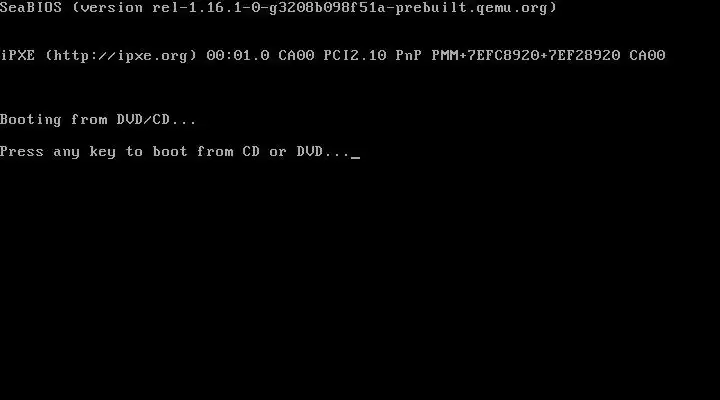Click the SeaBIOS version text line
Viewport: 720px width, 400px height.
[278, 8]
